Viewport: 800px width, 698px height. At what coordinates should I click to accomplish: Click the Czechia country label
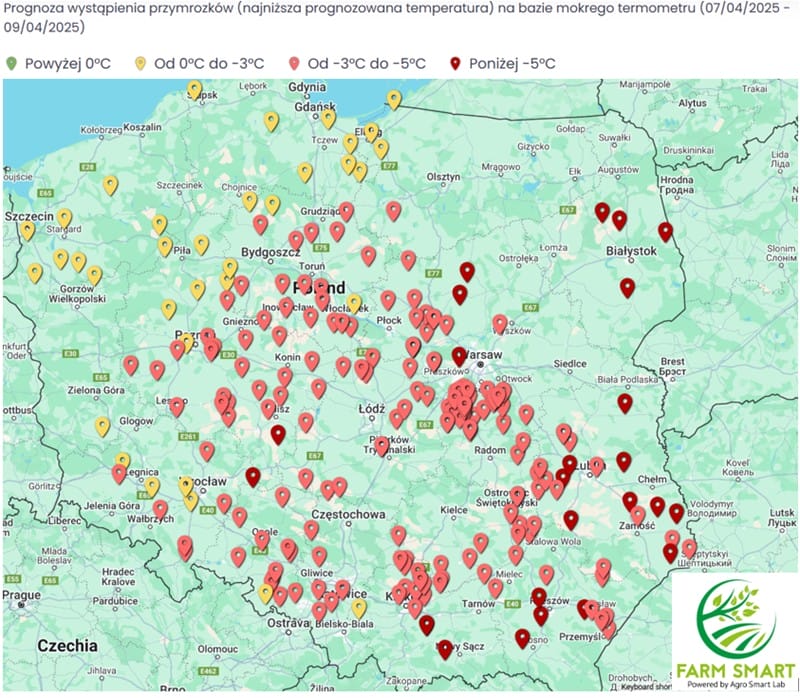tap(67, 645)
